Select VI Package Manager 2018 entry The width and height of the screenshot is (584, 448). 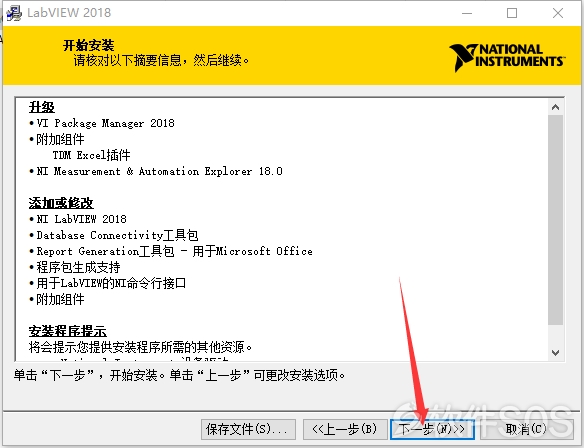pyautogui.click(x=105, y=123)
